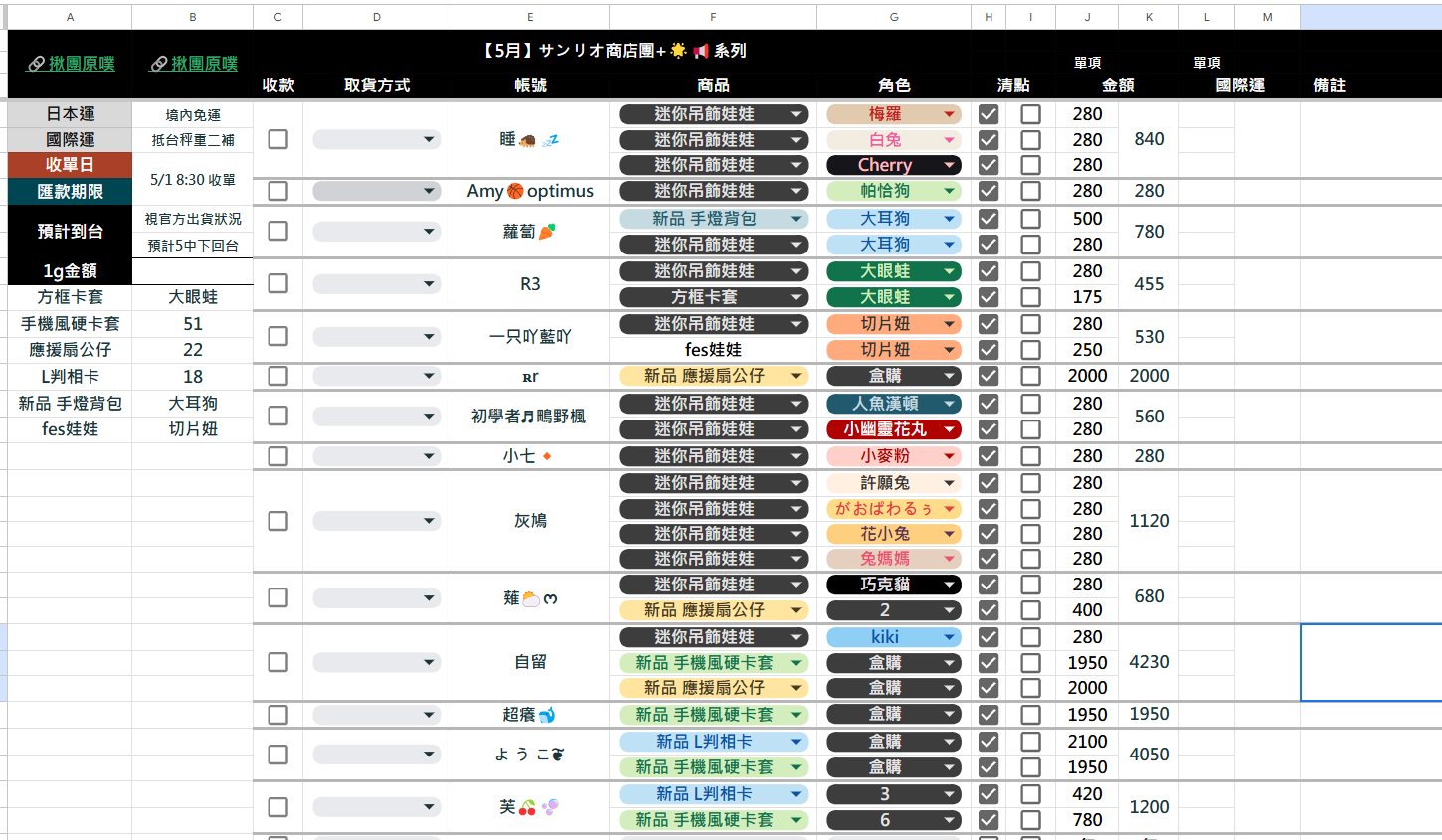This screenshot has width=1442, height=840.
Task: Click the blue-outlined selected cell under 備註
Action: pyautogui.click(x=1371, y=662)
